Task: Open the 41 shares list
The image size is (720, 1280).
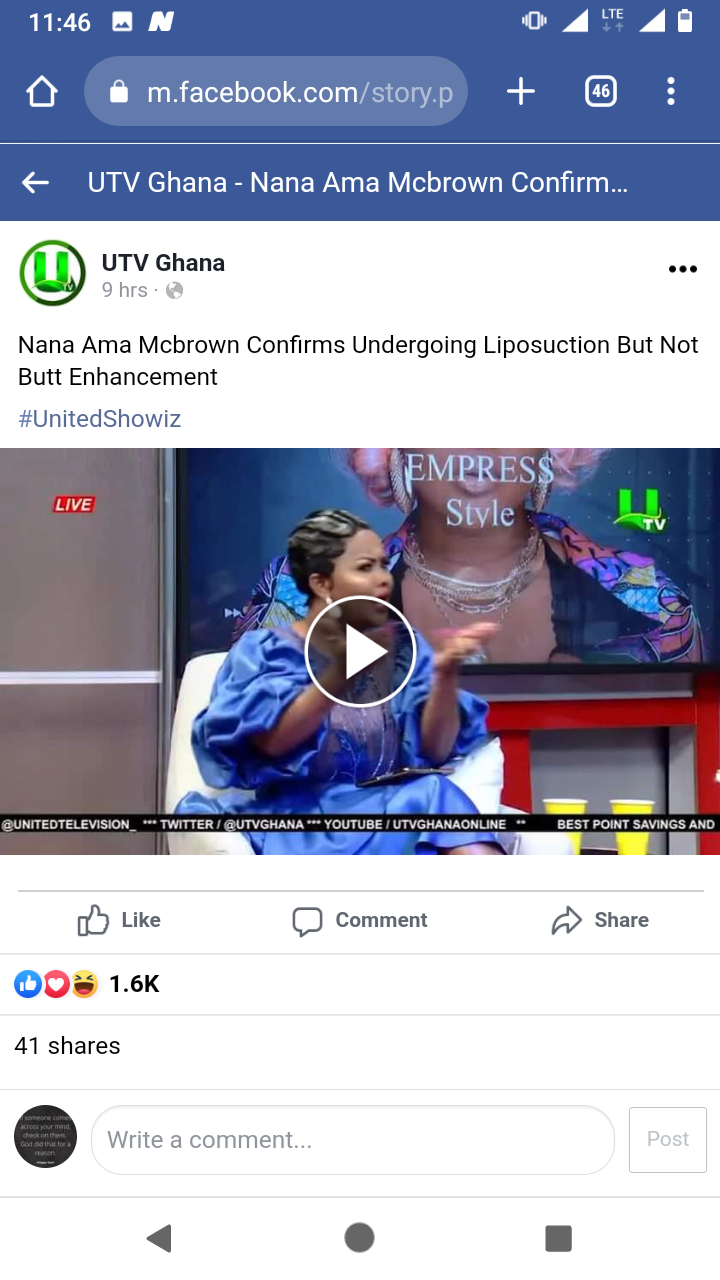Action: point(67,1046)
